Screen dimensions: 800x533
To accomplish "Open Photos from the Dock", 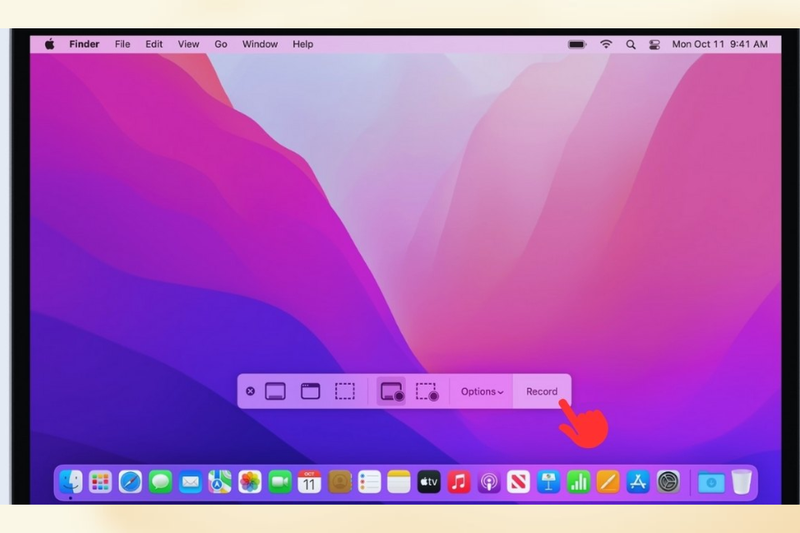I will point(249,482).
